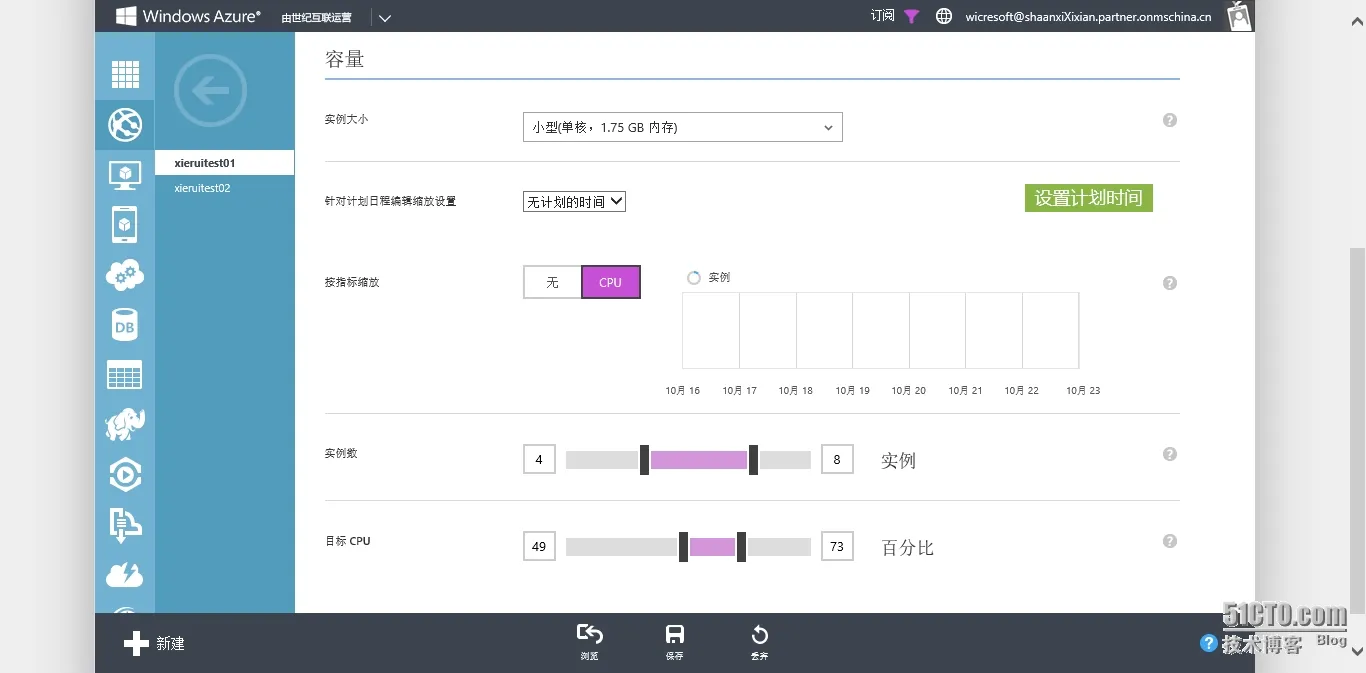Screen dimensions: 1366x673
Task: Click the chart date label 10月 16
Action: click(x=683, y=391)
